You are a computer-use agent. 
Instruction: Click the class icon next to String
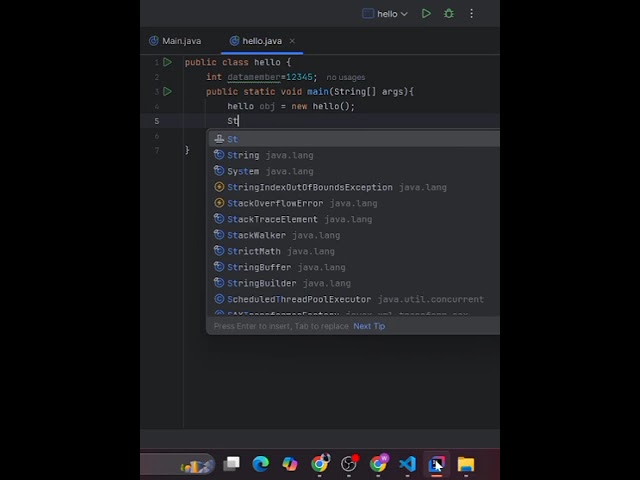click(x=219, y=155)
